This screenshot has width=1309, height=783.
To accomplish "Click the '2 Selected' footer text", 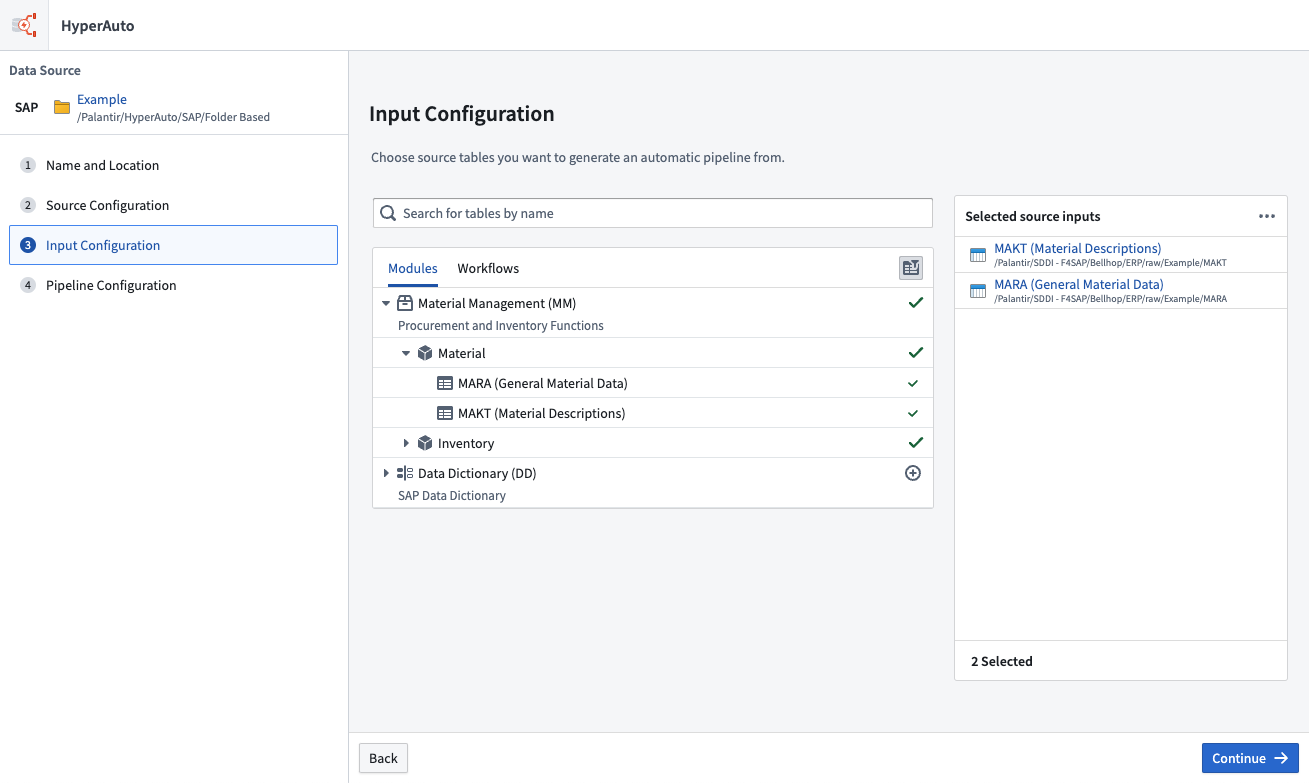I will coord(1002,661).
